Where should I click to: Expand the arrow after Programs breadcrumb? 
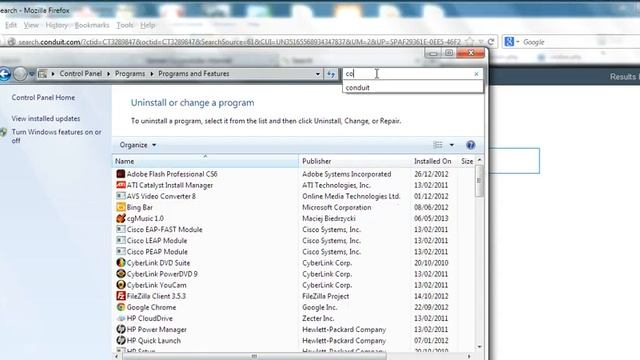click(x=152, y=74)
